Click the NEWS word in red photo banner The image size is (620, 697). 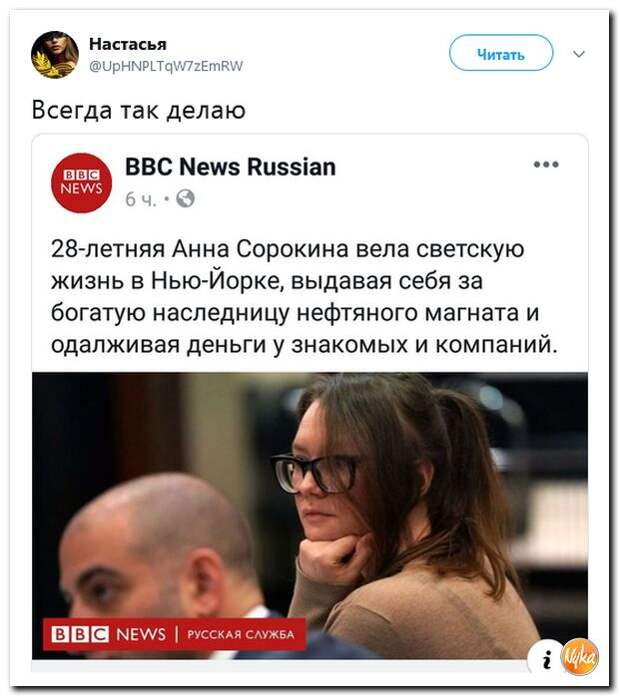pos(141,634)
